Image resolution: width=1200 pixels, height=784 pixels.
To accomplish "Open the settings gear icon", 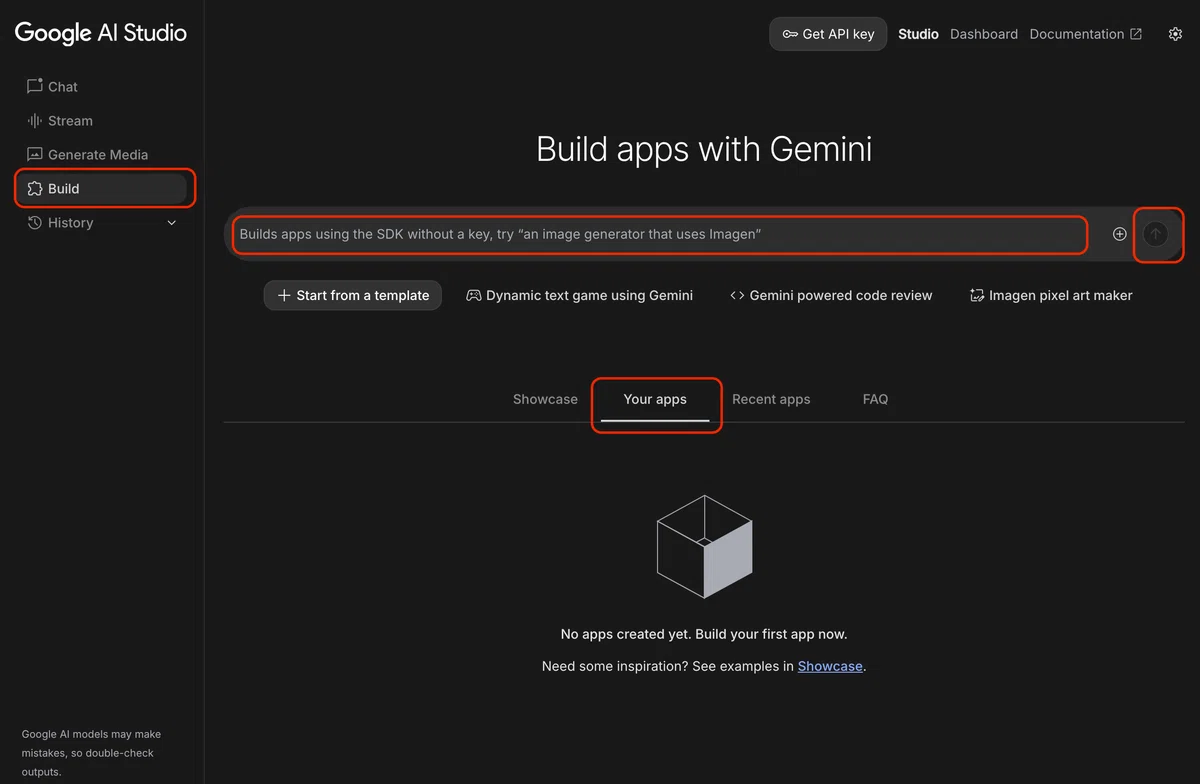I will tap(1175, 34).
